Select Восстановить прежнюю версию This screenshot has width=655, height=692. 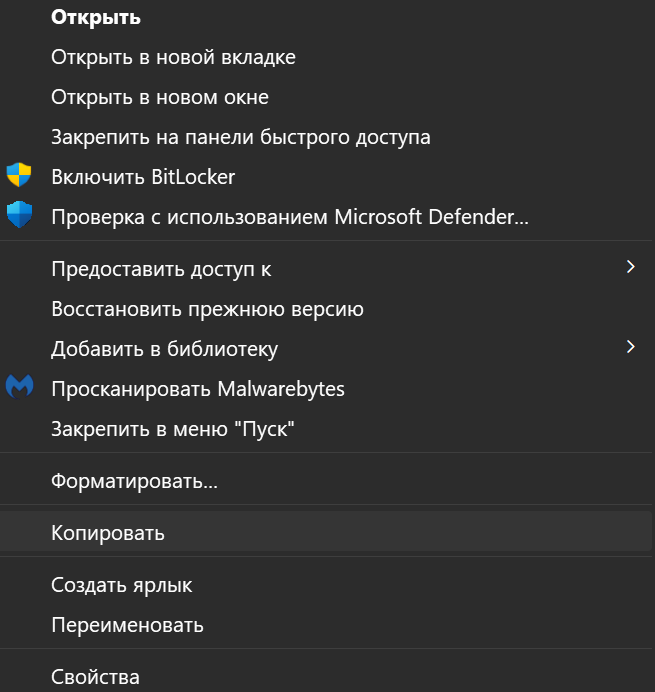pyautogui.click(x=207, y=309)
